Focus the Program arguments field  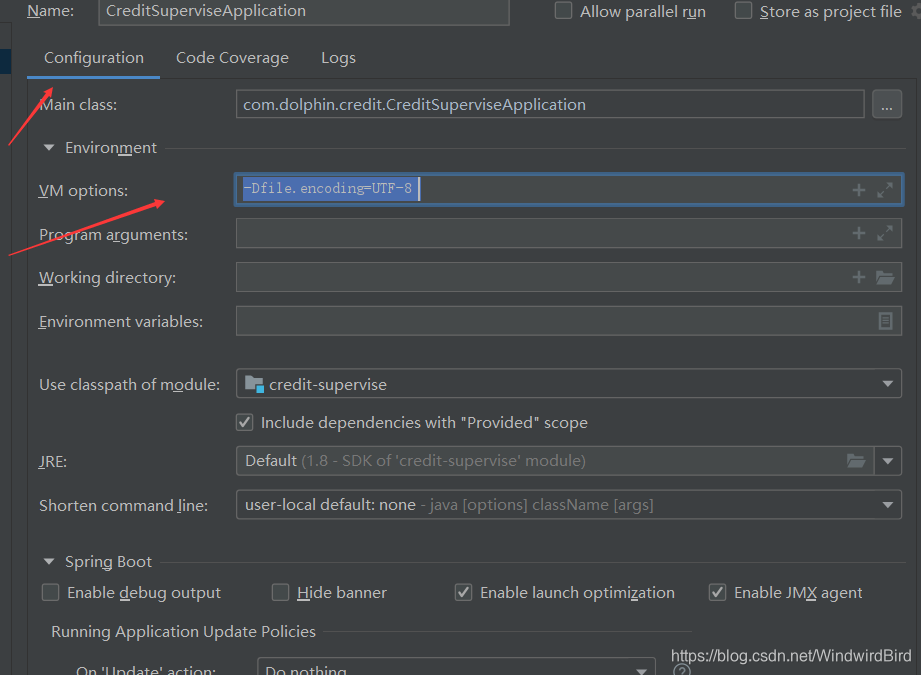(x=569, y=233)
